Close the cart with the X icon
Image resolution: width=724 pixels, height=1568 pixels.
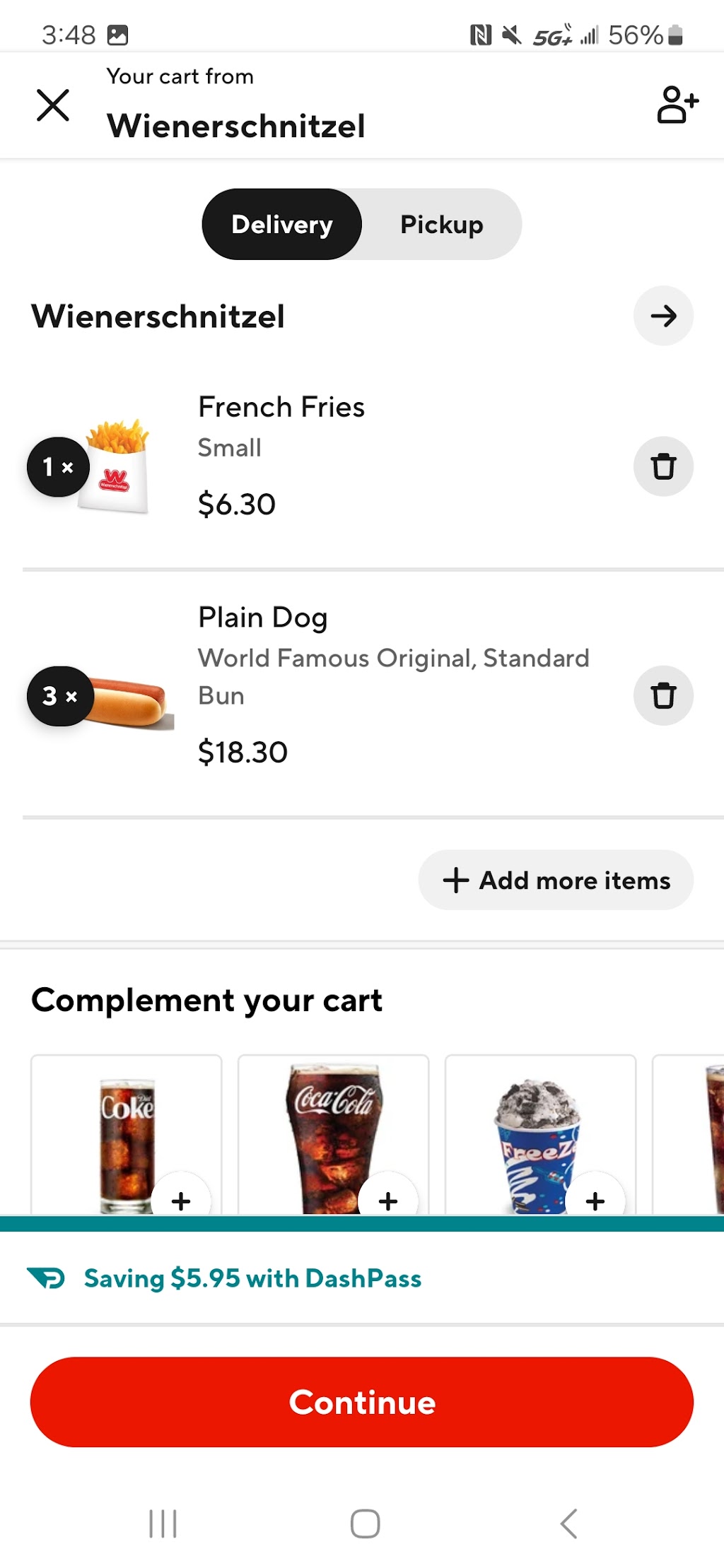click(x=53, y=105)
